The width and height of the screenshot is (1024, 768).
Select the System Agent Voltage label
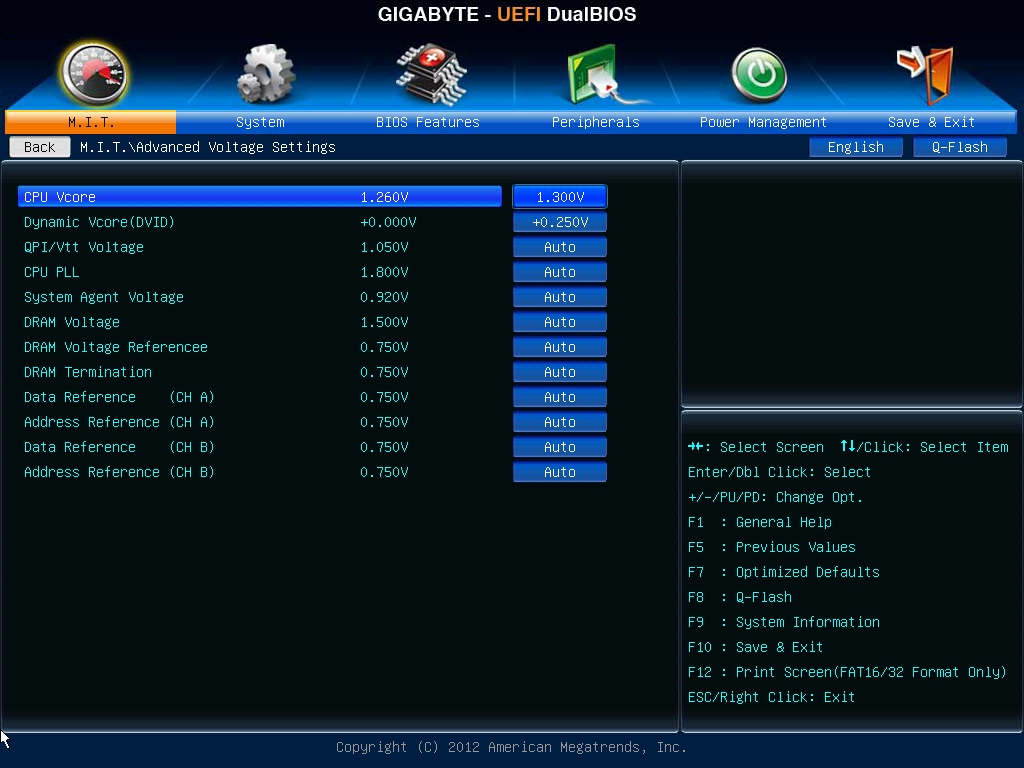tap(104, 297)
